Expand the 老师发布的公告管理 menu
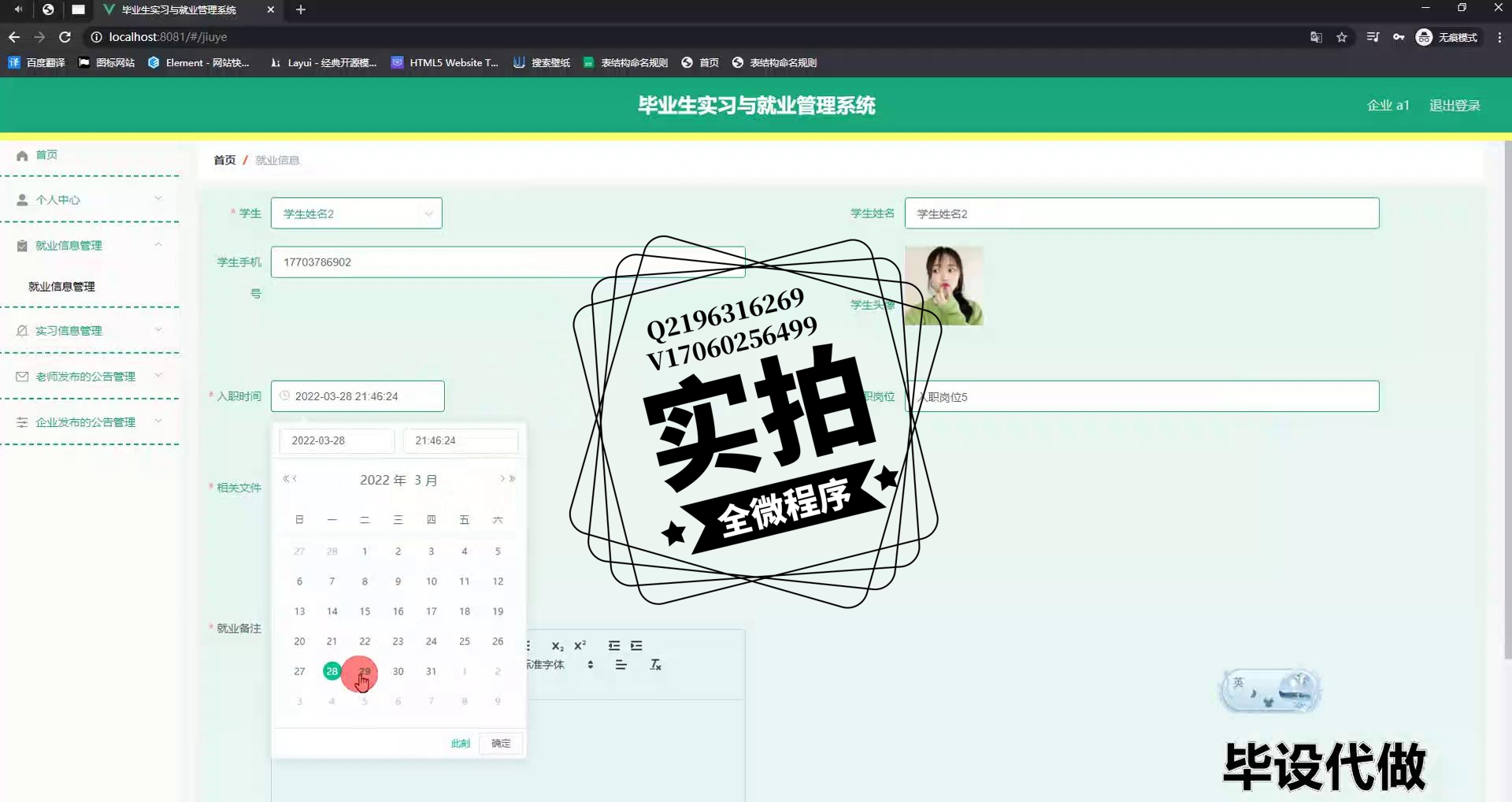Screen dimensions: 1512x802 (90, 376)
